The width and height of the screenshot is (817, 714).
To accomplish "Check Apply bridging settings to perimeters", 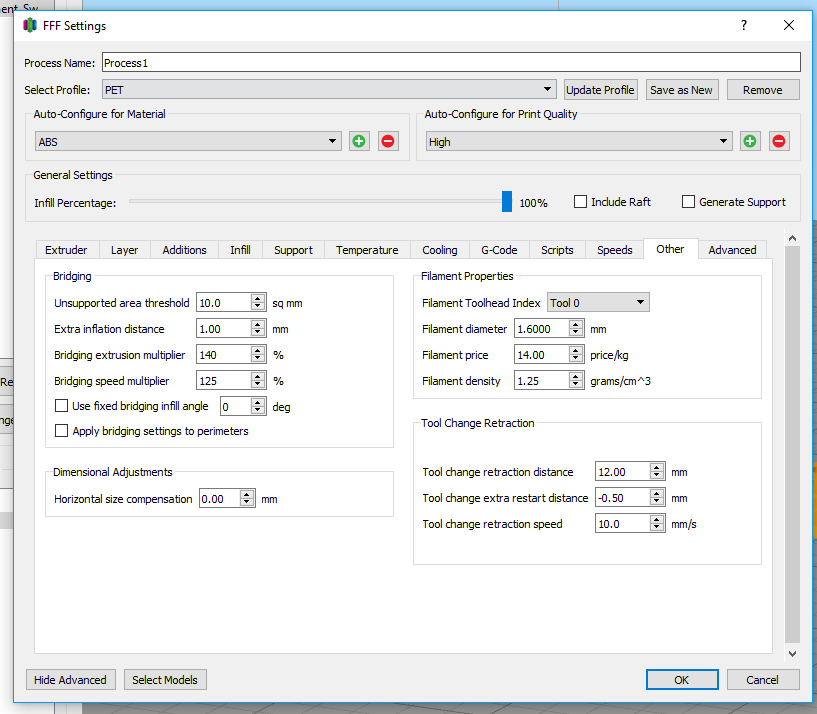I will click(x=61, y=431).
